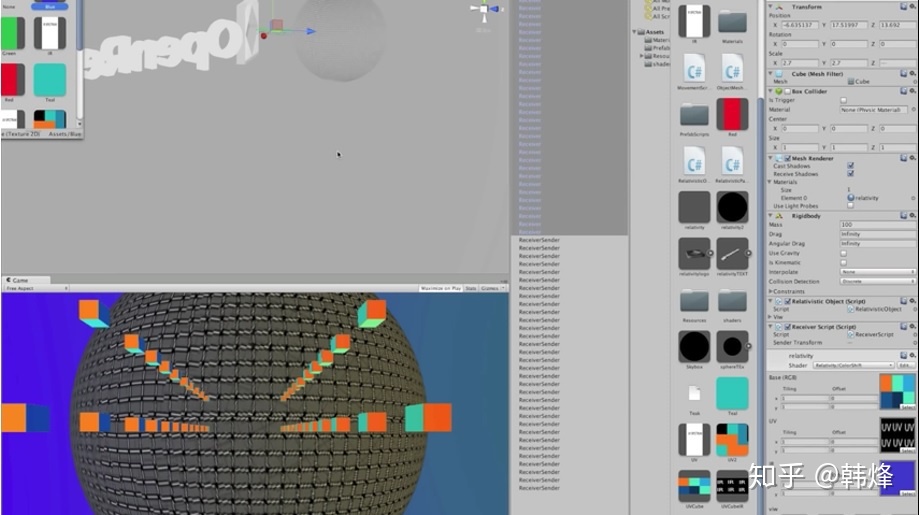The height and width of the screenshot is (515, 919).
Task: Toggle the Cast Shadows checkbox
Action: point(850,166)
